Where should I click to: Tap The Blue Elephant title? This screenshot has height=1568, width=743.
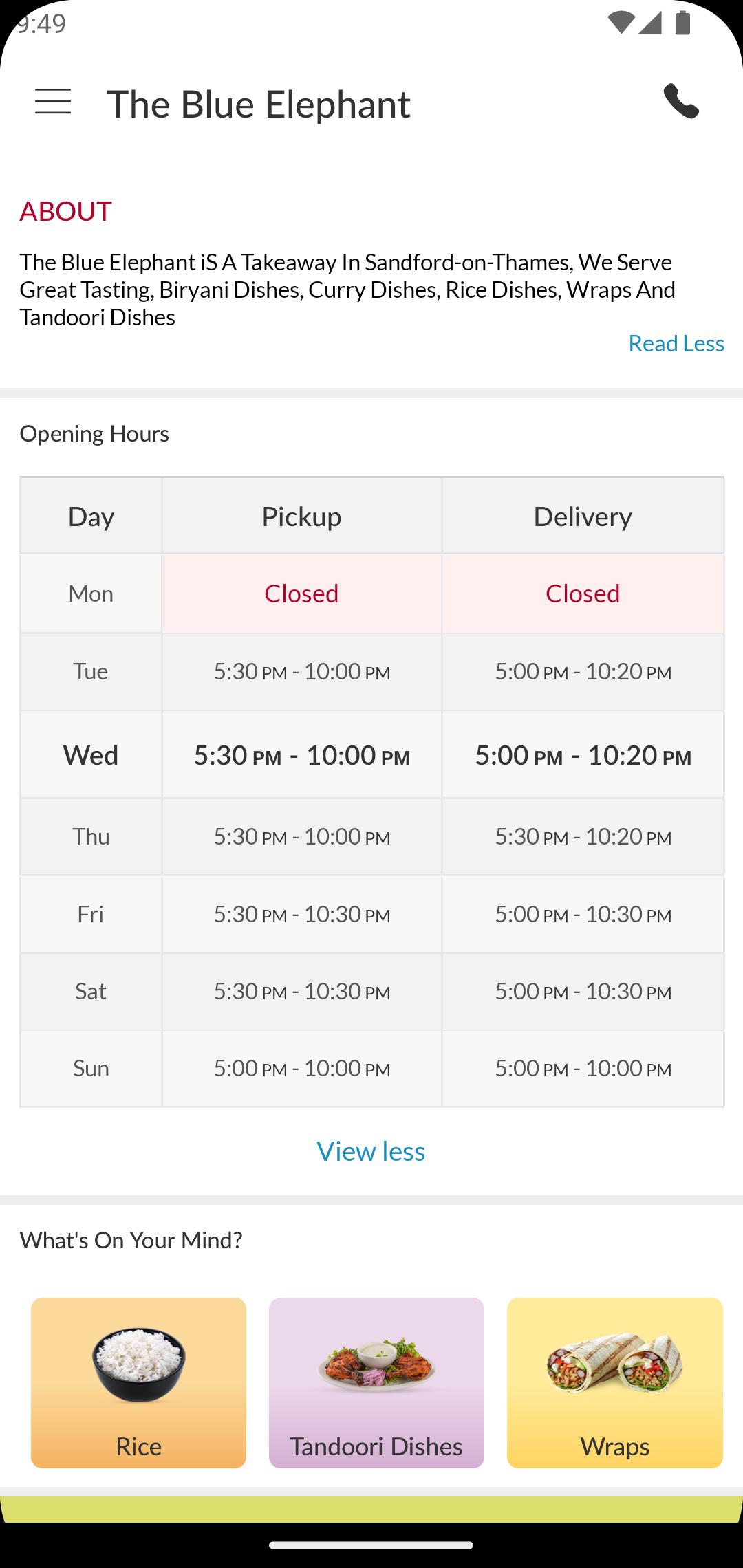tap(259, 104)
